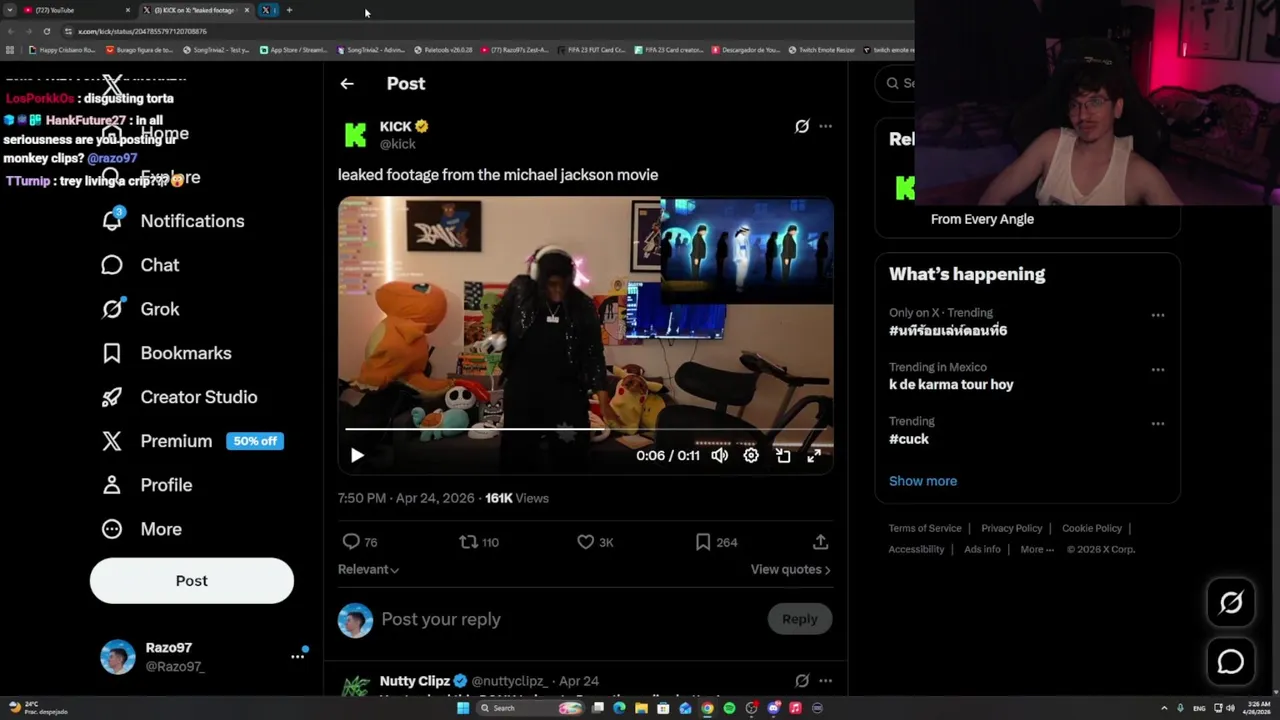This screenshot has width=1280, height=720.
Task: Switch to the YouTube browser tab
Action: 76,10
